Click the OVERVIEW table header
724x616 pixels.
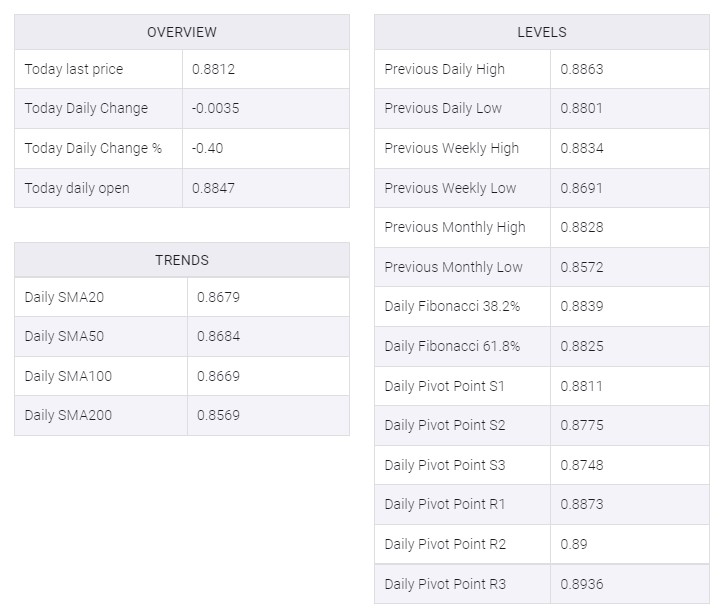(x=181, y=32)
